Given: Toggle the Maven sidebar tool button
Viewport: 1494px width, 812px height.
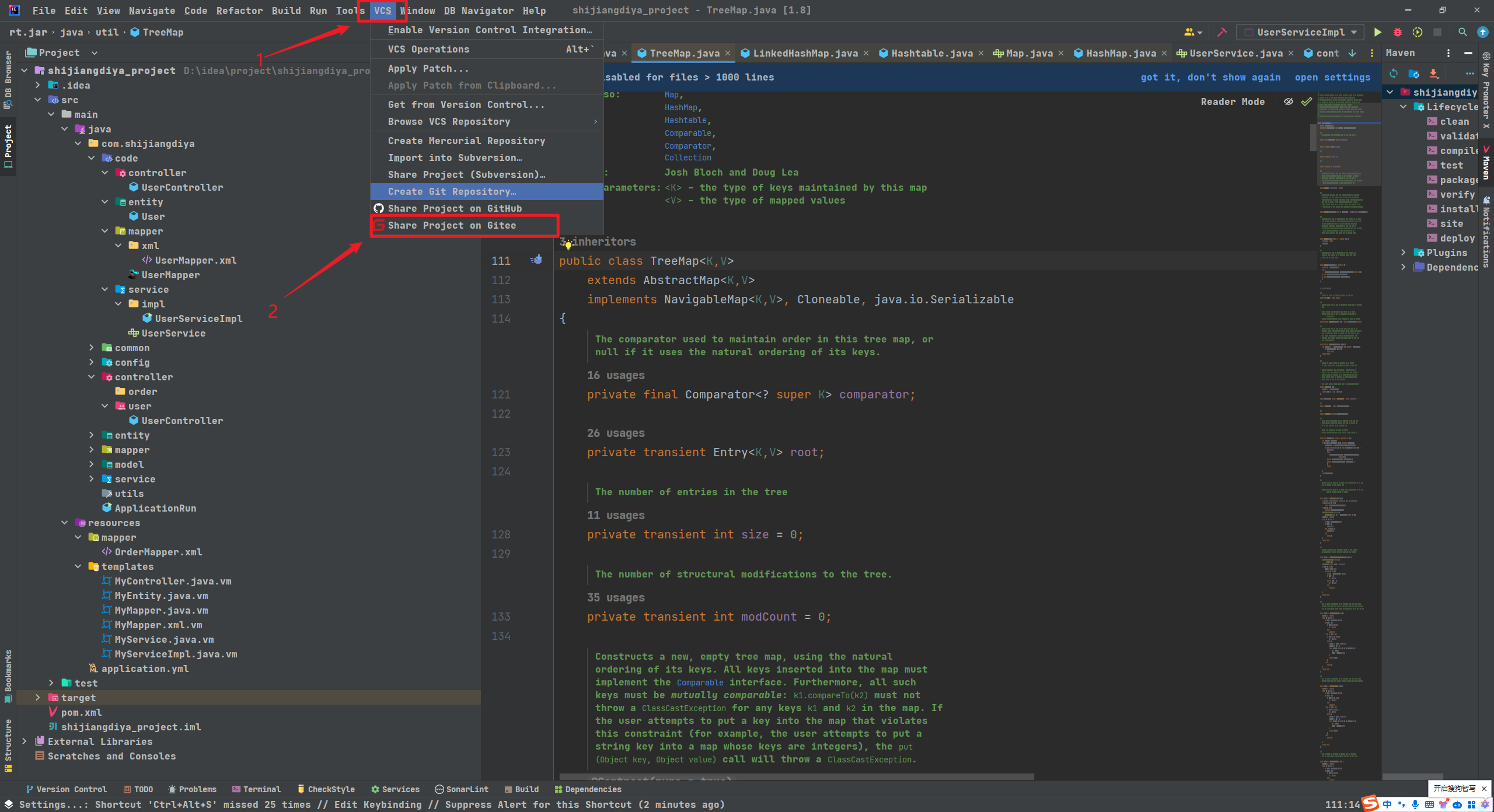Looking at the screenshot, I should click(x=1486, y=163).
